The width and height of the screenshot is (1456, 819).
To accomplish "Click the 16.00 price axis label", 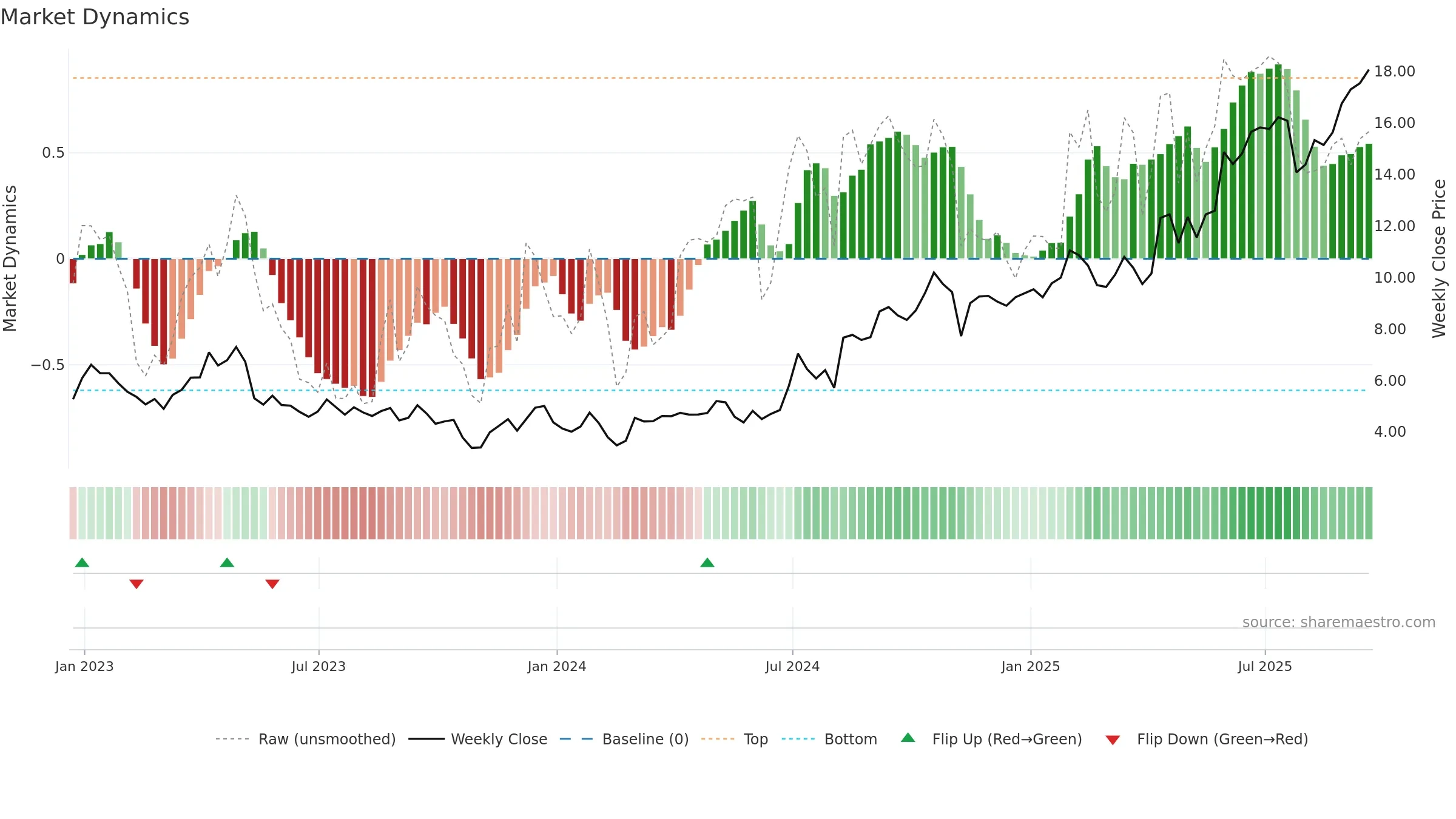I will click(x=1394, y=123).
